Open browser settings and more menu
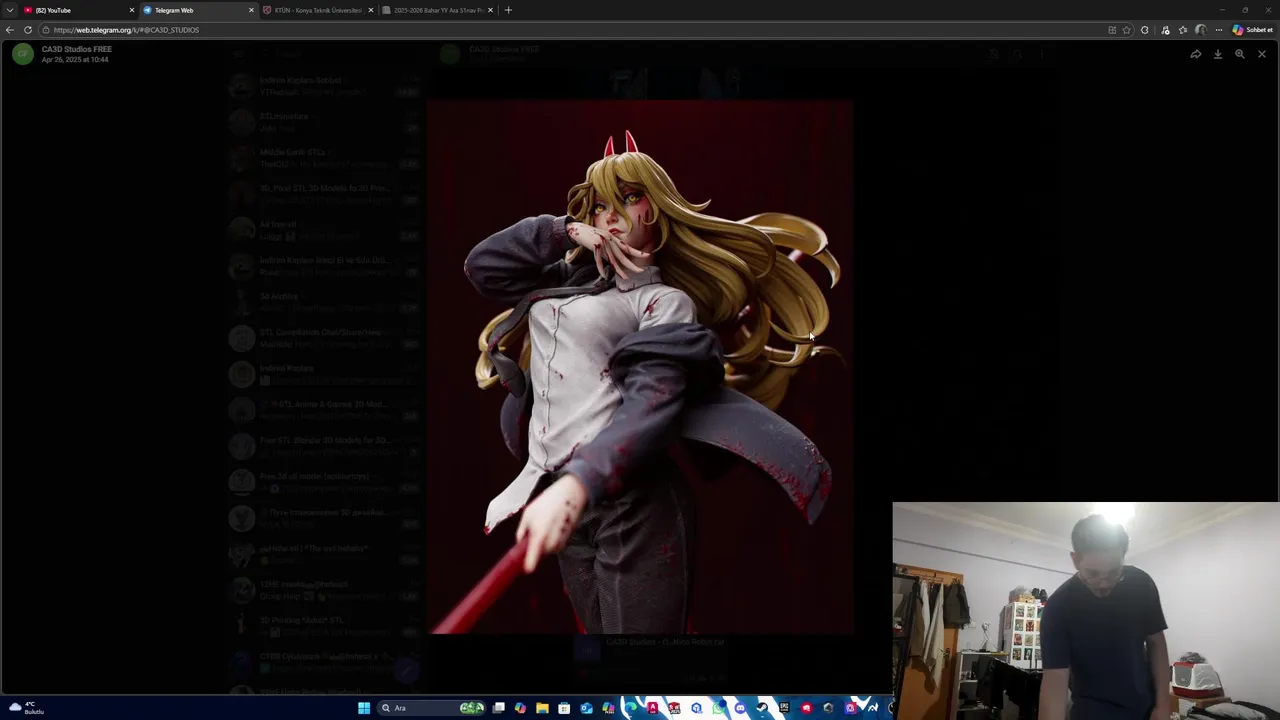 click(x=1219, y=30)
